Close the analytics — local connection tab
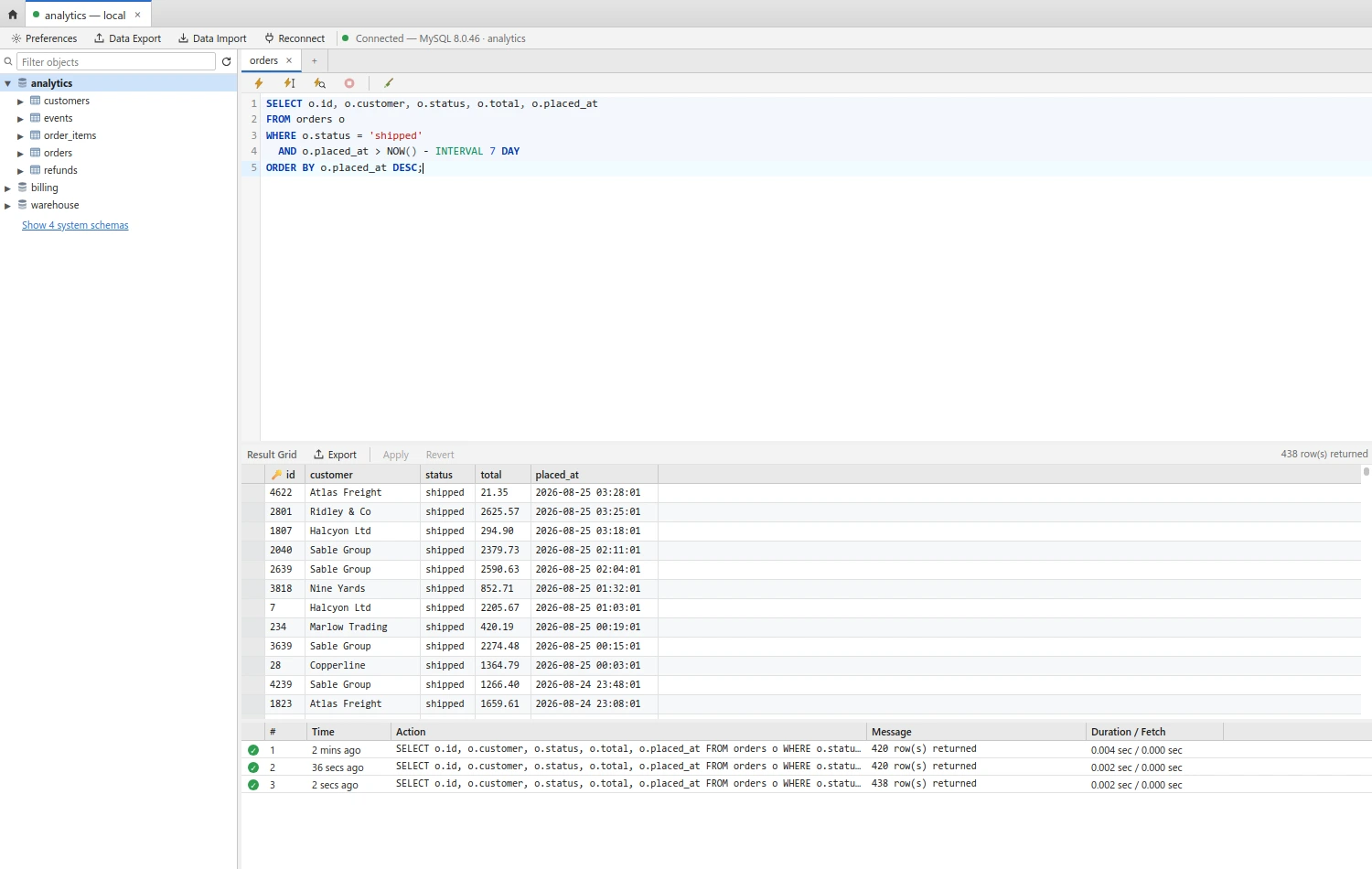The height and width of the screenshot is (869, 1372). click(x=138, y=15)
